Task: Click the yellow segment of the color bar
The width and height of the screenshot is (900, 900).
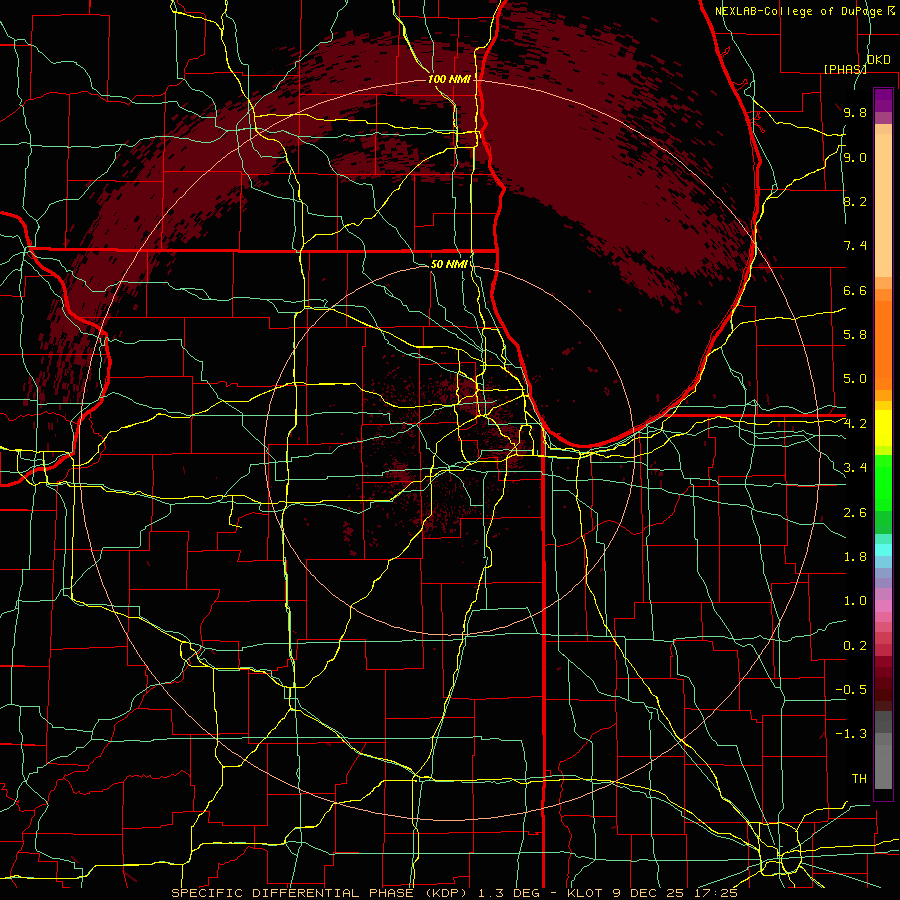Action: tap(883, 428)
